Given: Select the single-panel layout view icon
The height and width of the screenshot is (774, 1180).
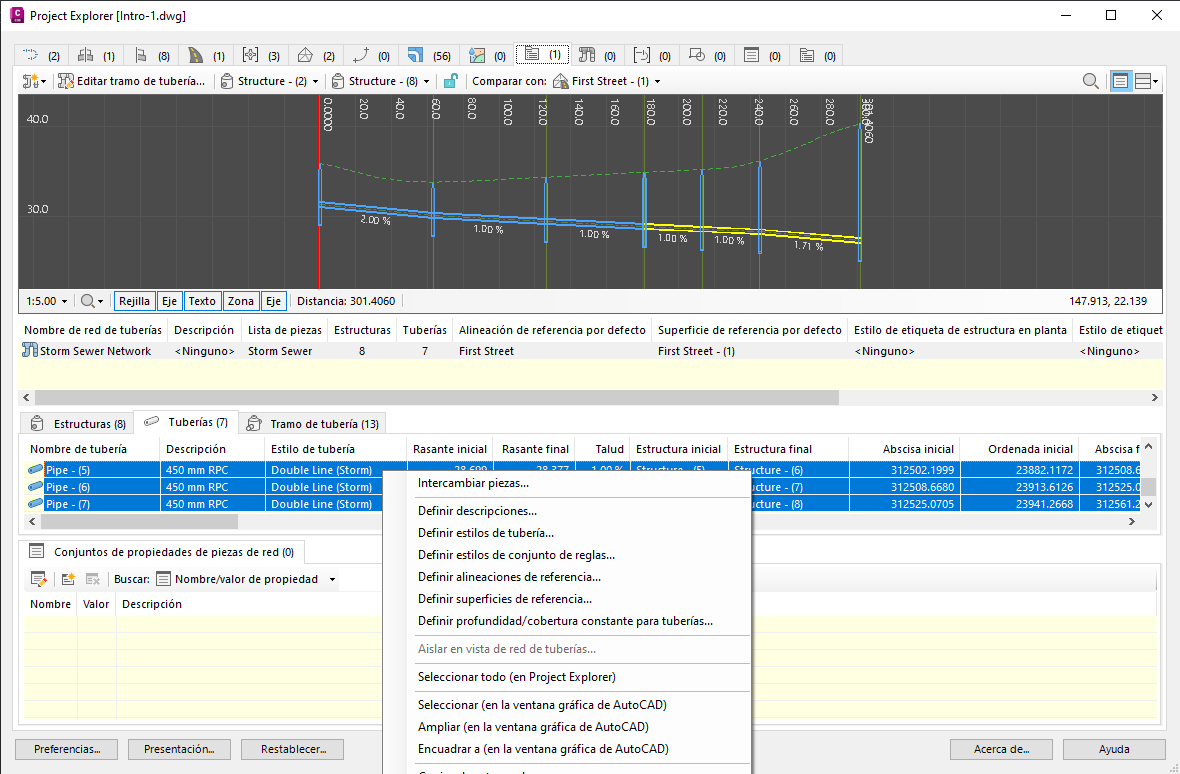Looking at the screenshot, I should pos(1121,81).
